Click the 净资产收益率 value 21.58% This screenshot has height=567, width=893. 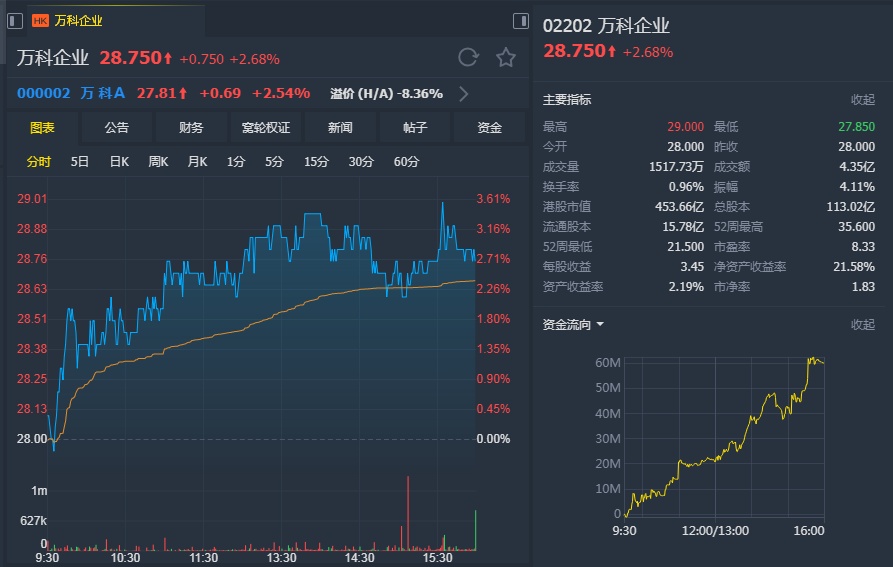(854, 266)
